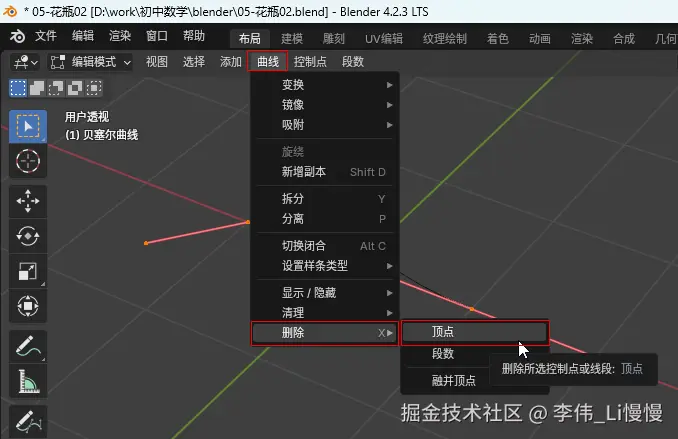The image size is (678, 439).
Task: Switch to the 着色 workspace tab
Action: coord(498,39)
